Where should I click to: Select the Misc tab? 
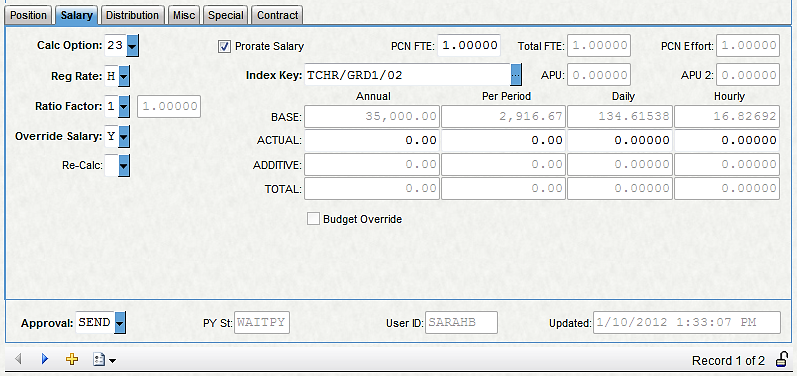pyautogui.click(x=184, y=15)
